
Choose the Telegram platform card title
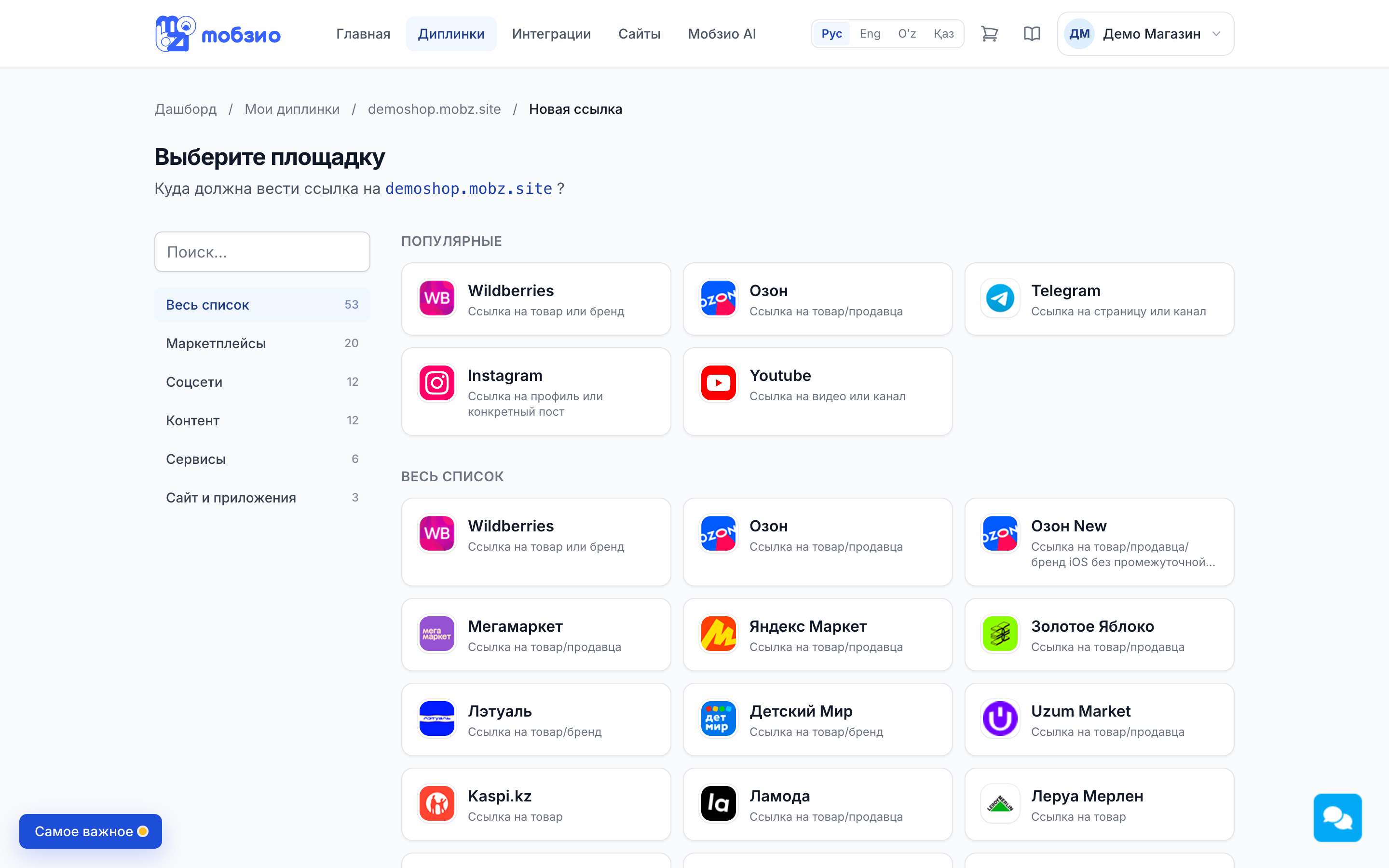(x=1065, y=290)
